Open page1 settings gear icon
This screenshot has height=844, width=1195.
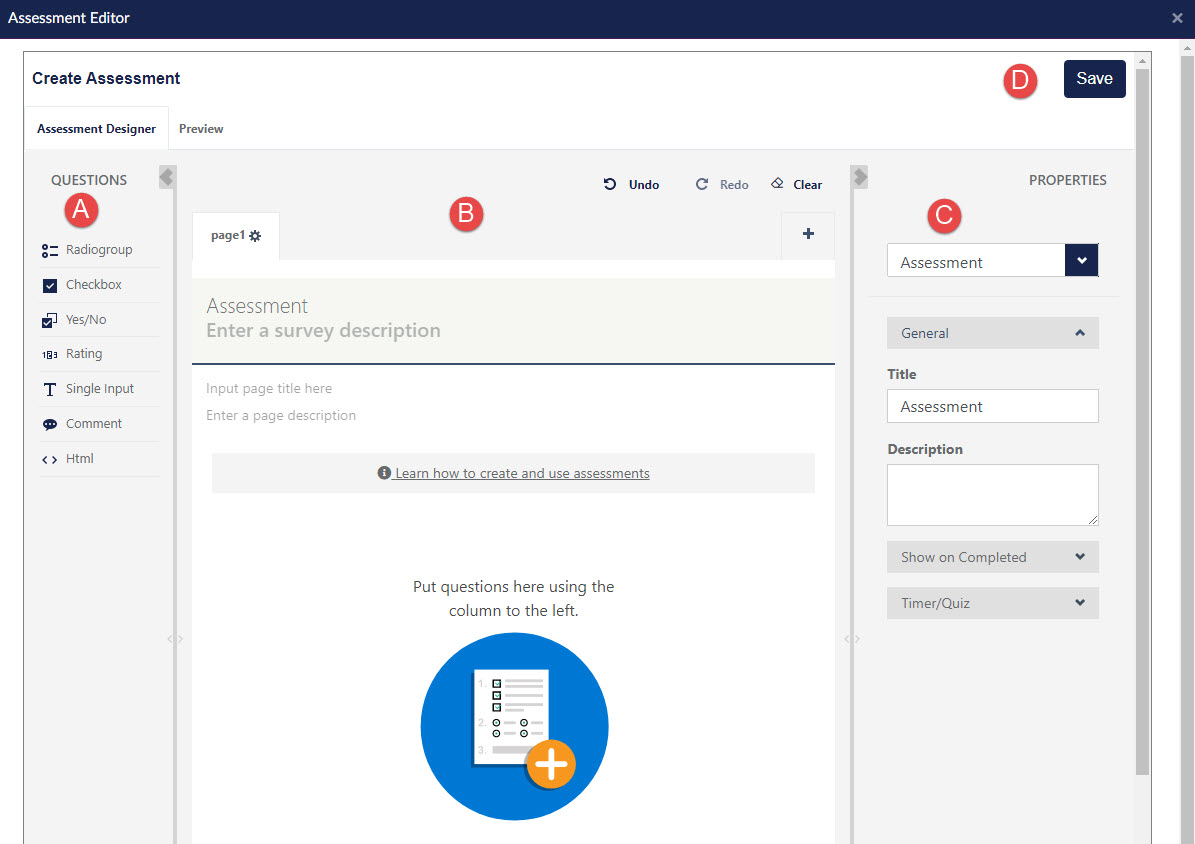(255, 236)
